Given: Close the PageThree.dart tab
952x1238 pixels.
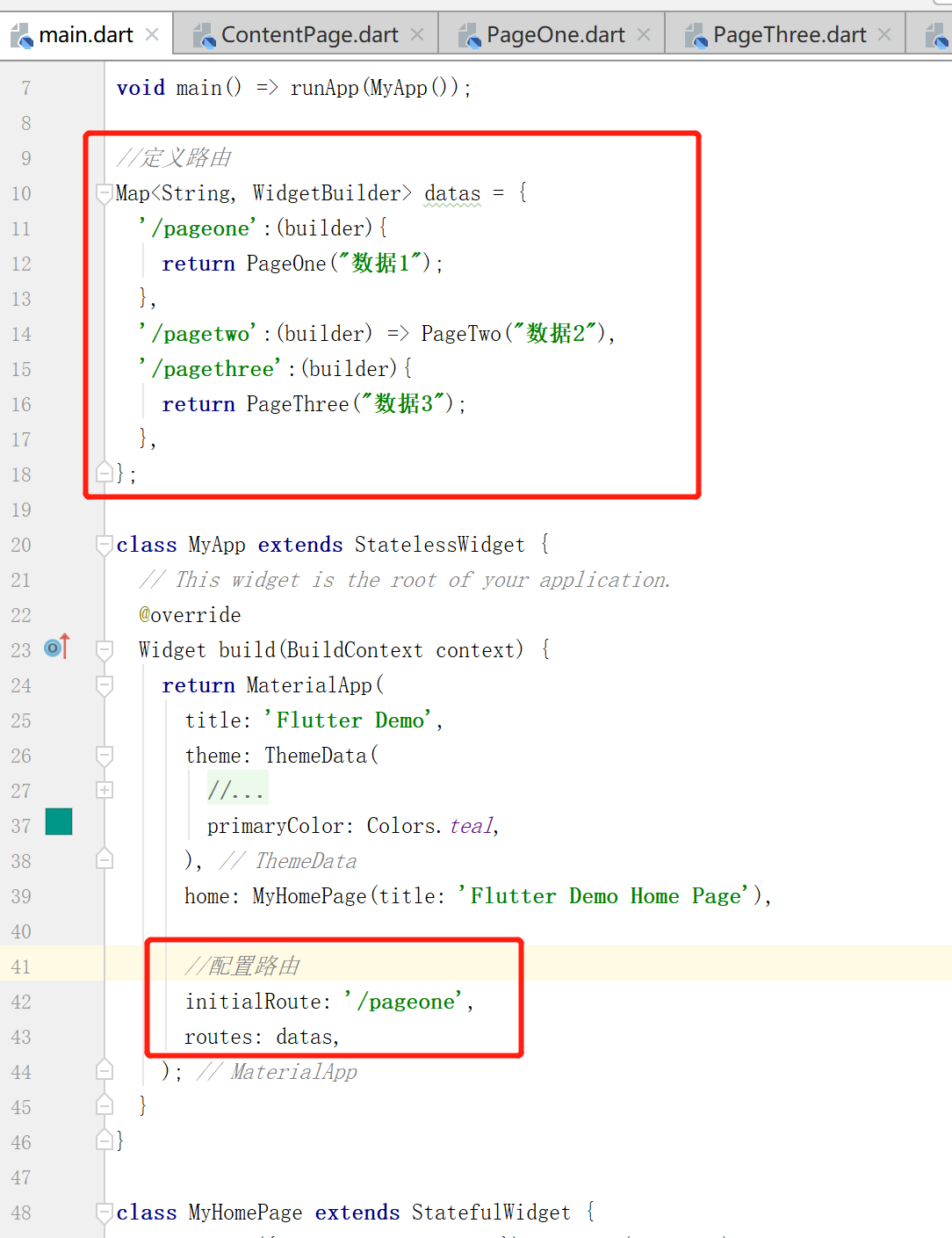Looking at the screenshot, I should click(x=884, y=35).
